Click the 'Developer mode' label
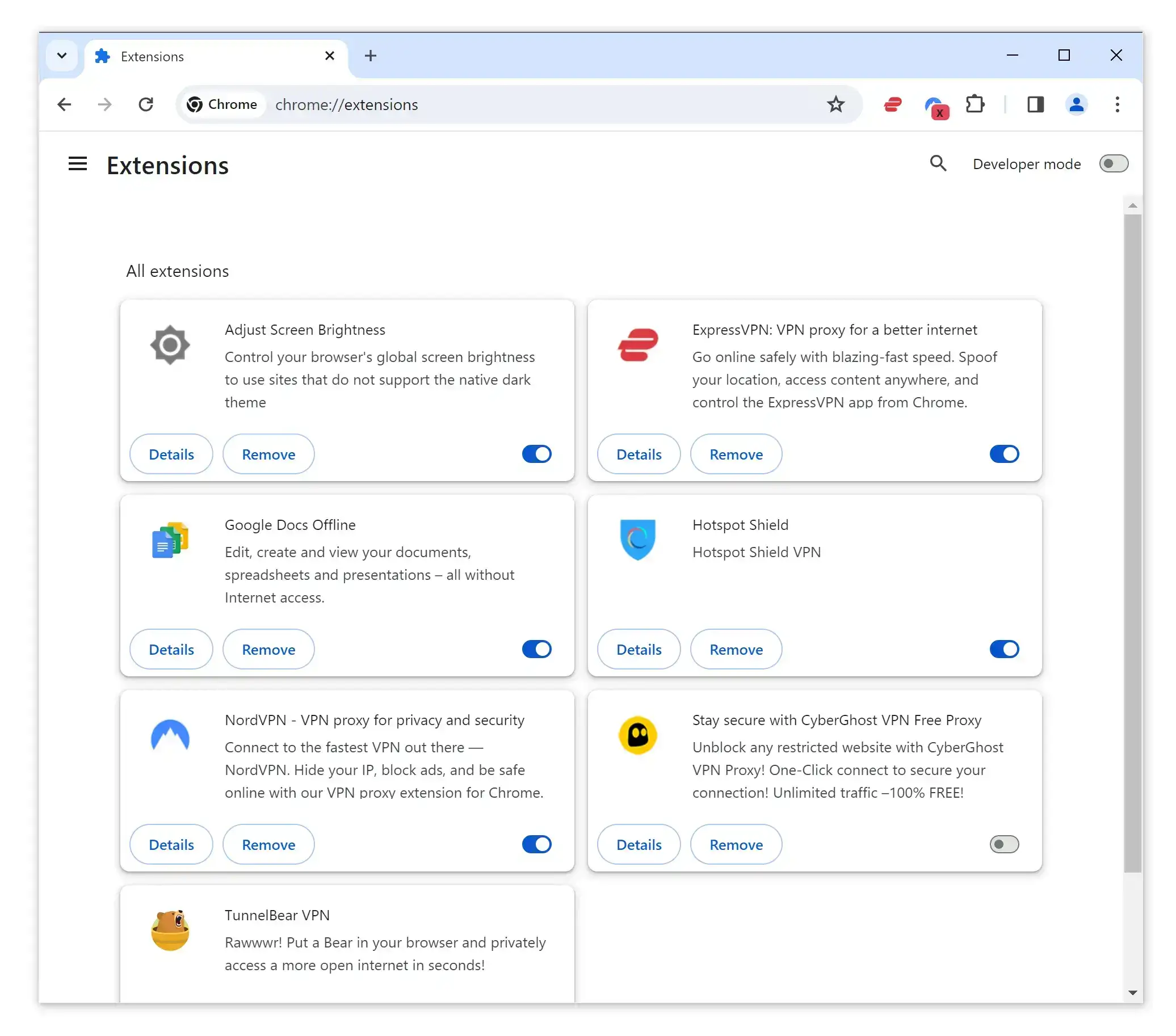Screen dimensions: 1176x1036 pos(1026,164)
